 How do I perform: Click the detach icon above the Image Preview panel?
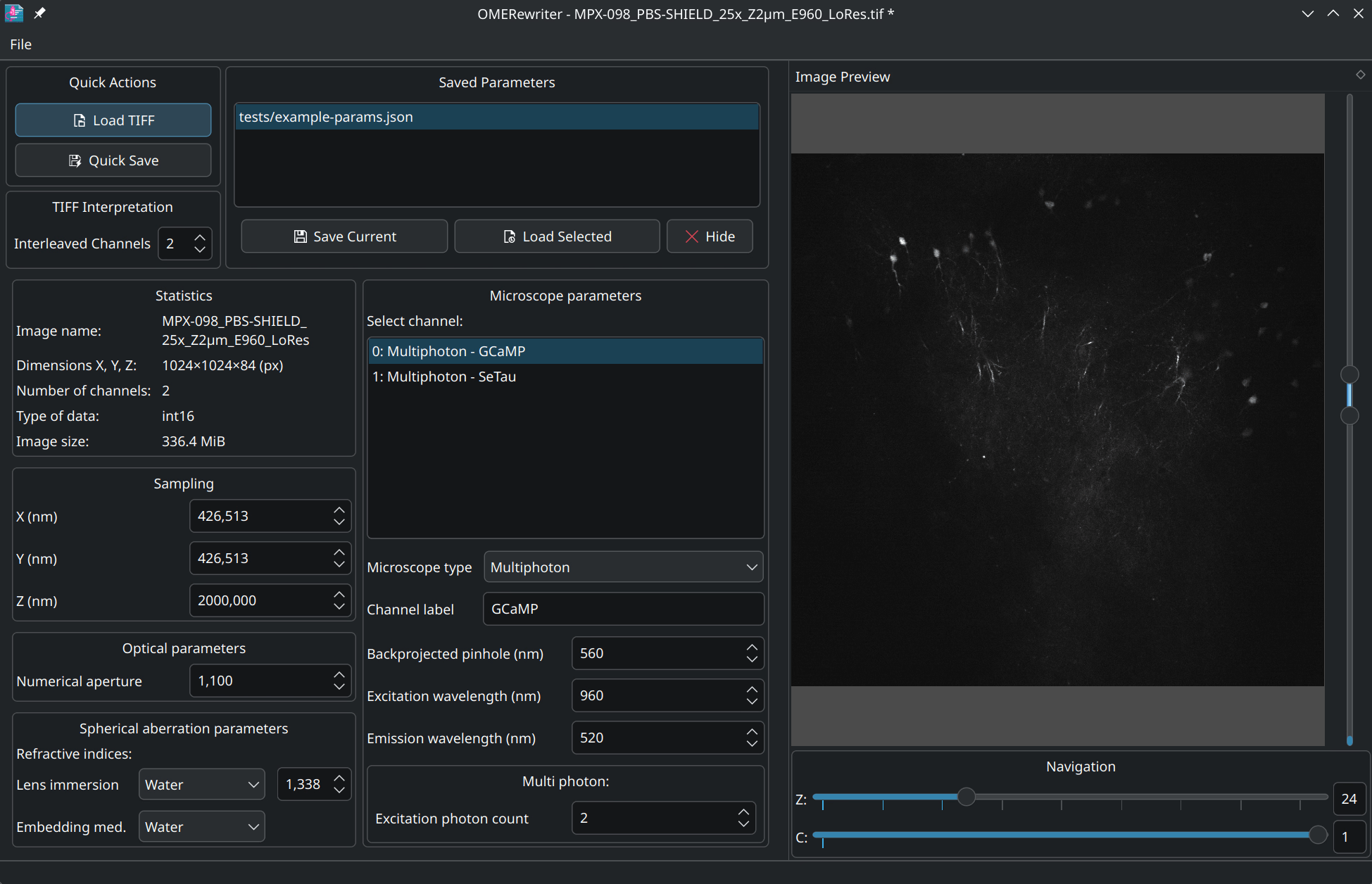(1361, 74)
